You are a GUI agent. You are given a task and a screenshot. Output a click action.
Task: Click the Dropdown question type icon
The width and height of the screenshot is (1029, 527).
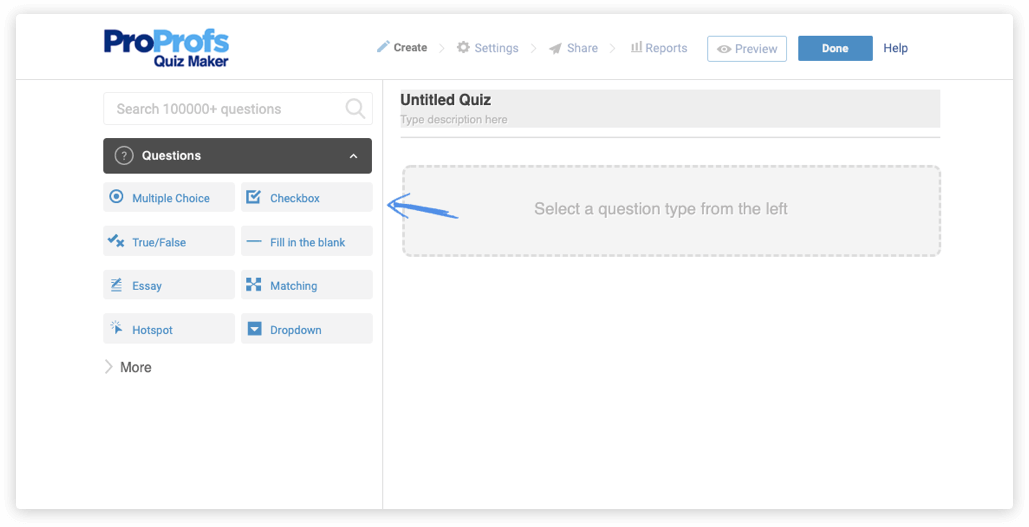[x=254, y=329]
